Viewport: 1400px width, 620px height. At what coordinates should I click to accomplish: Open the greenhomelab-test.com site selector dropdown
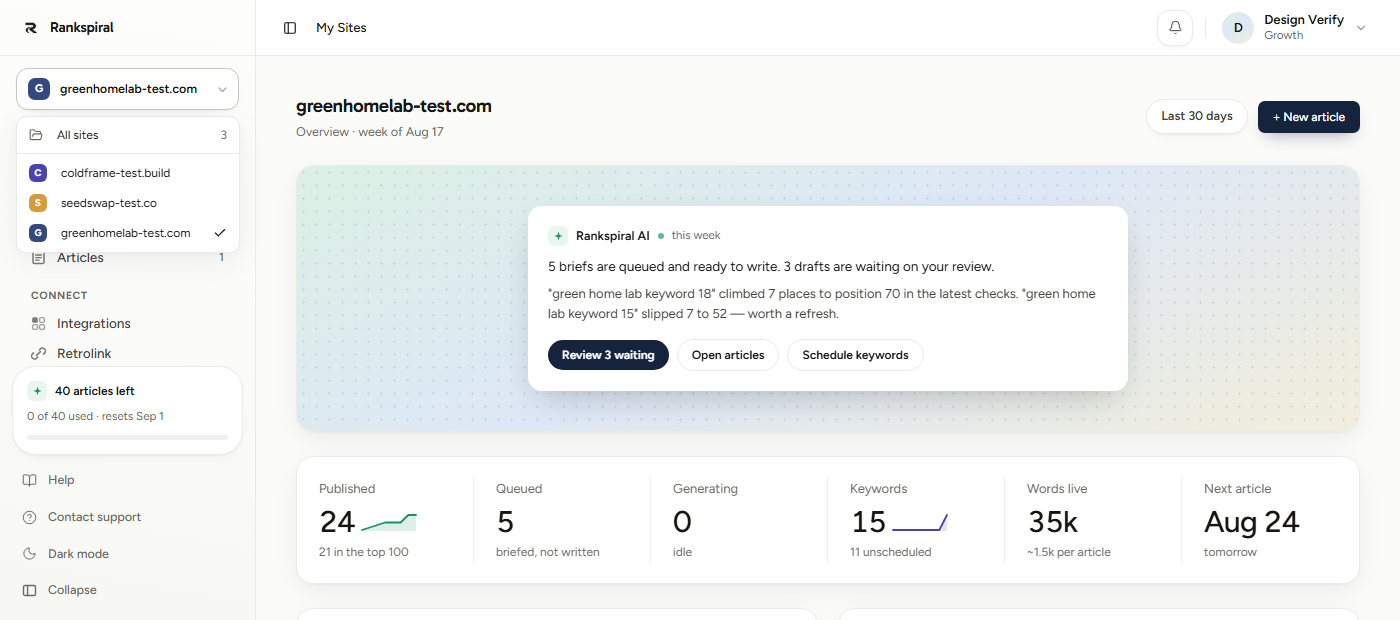pyautogui.click(x=127, y=89)
